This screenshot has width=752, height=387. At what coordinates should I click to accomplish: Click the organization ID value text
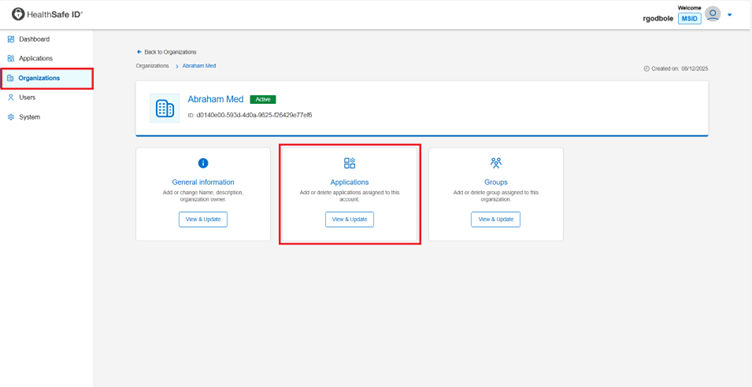(254, 115)
